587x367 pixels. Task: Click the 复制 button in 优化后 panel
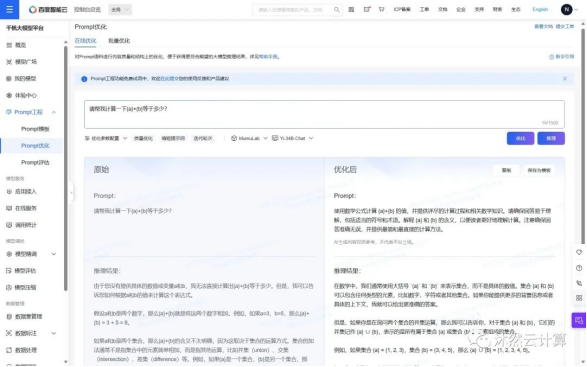click(506, 170)
